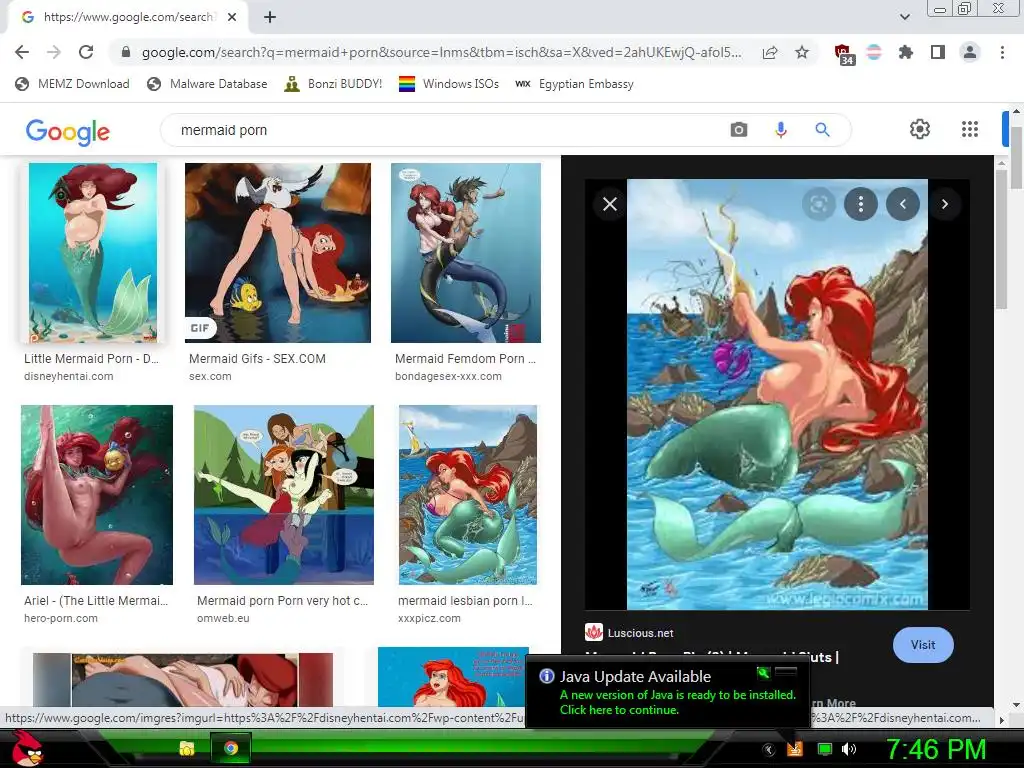Screen dimensions: 1024x768
Task: Open the striped flag extension icon
Action: (x=874, y=52)
